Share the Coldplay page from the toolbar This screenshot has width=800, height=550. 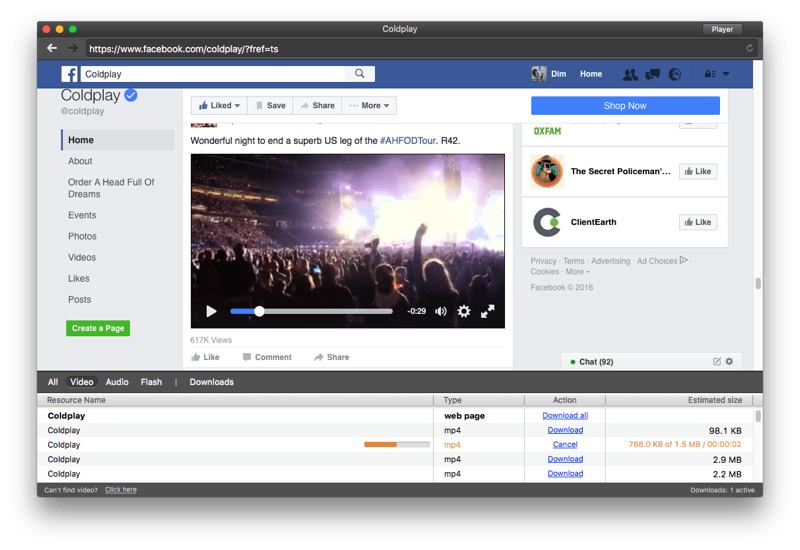[x=317, y=106]
